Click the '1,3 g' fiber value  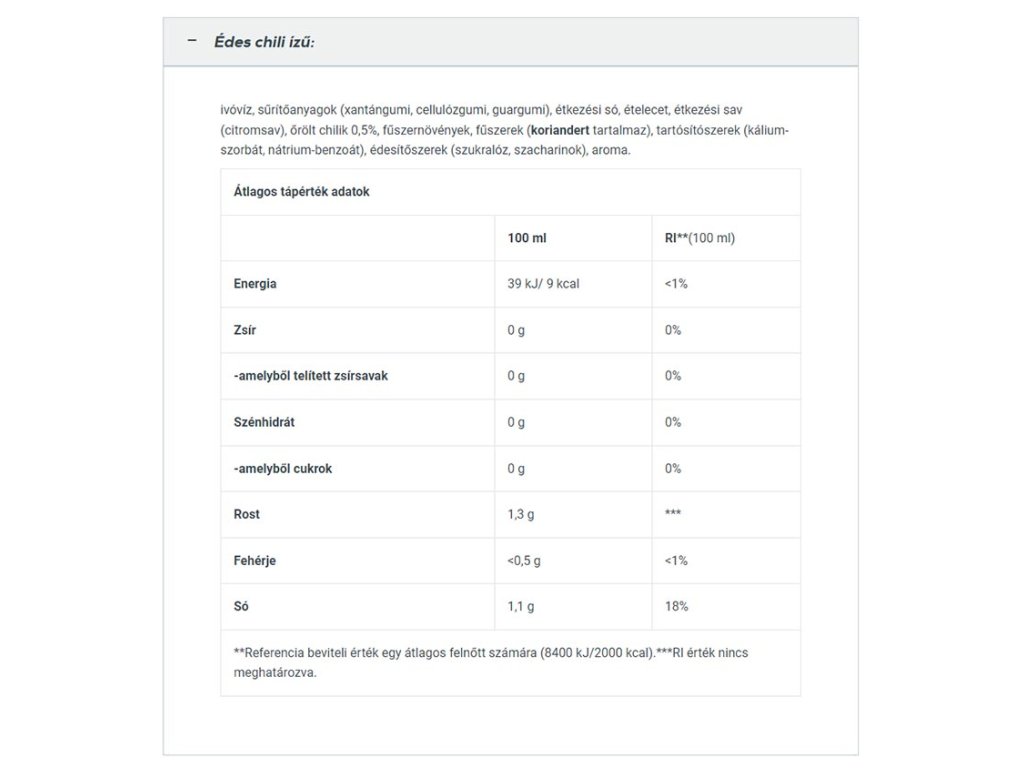tap(523, 514)
